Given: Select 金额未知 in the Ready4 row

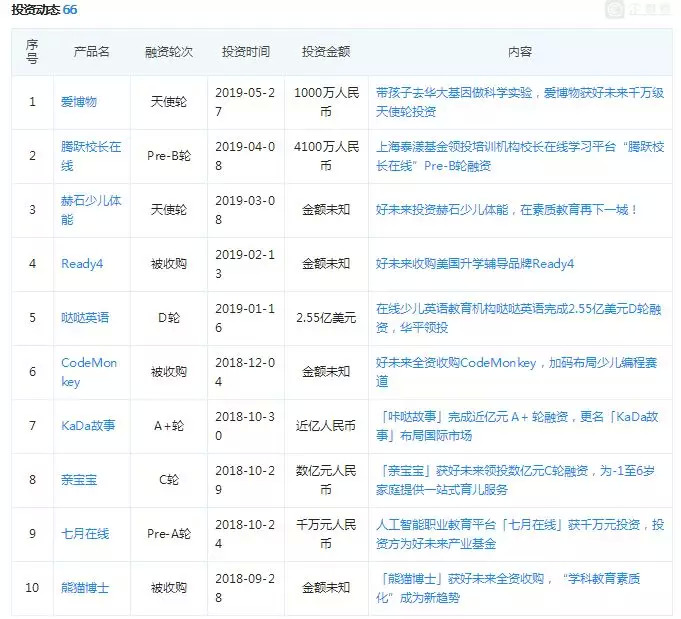Looking at the screenshot, I should (326, 264).
